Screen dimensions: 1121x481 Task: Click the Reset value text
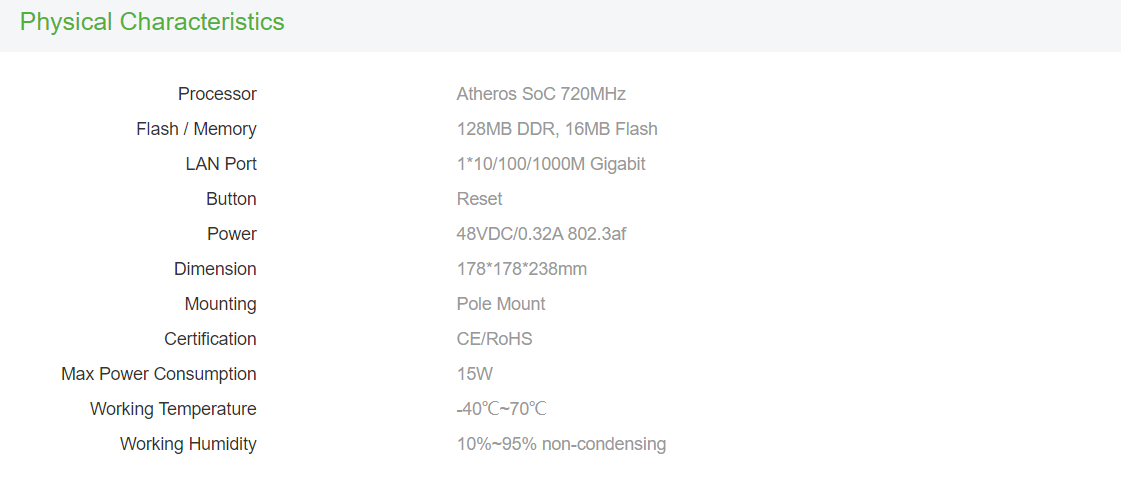click(x=480, y=199)
